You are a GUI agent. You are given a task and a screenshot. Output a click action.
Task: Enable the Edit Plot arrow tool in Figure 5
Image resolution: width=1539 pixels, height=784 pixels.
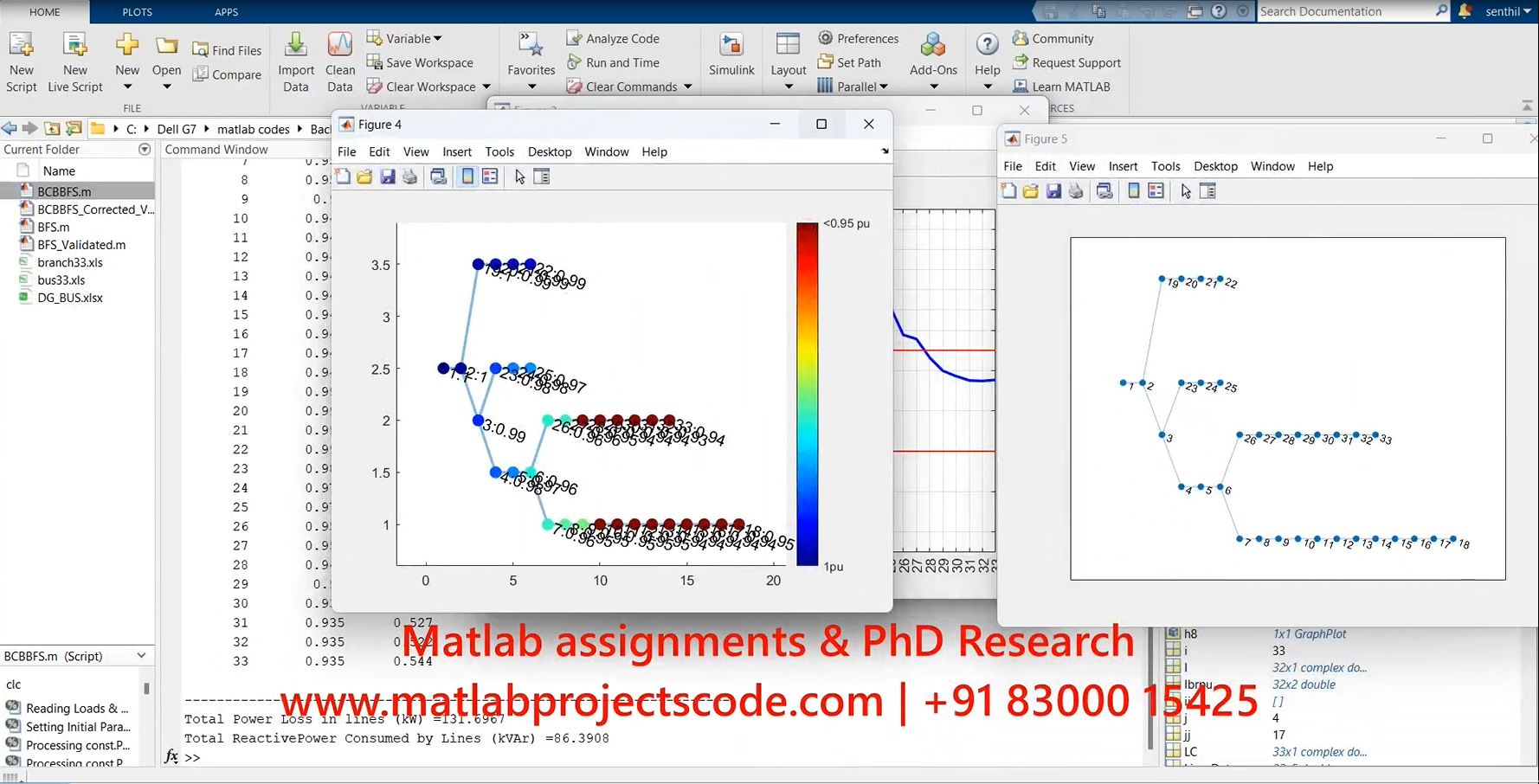point(1185,191)
